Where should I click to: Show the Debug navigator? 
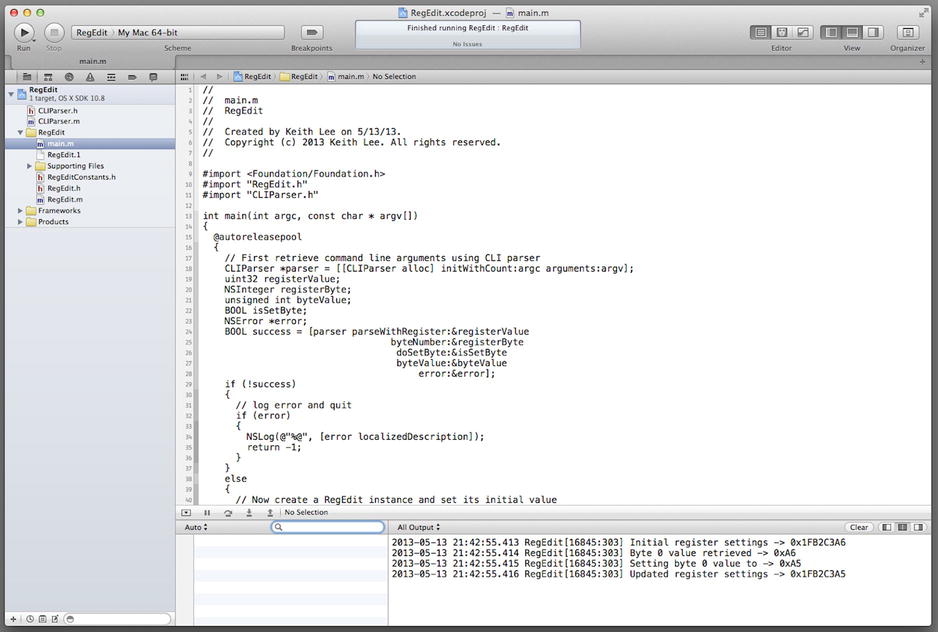(111, 77)
